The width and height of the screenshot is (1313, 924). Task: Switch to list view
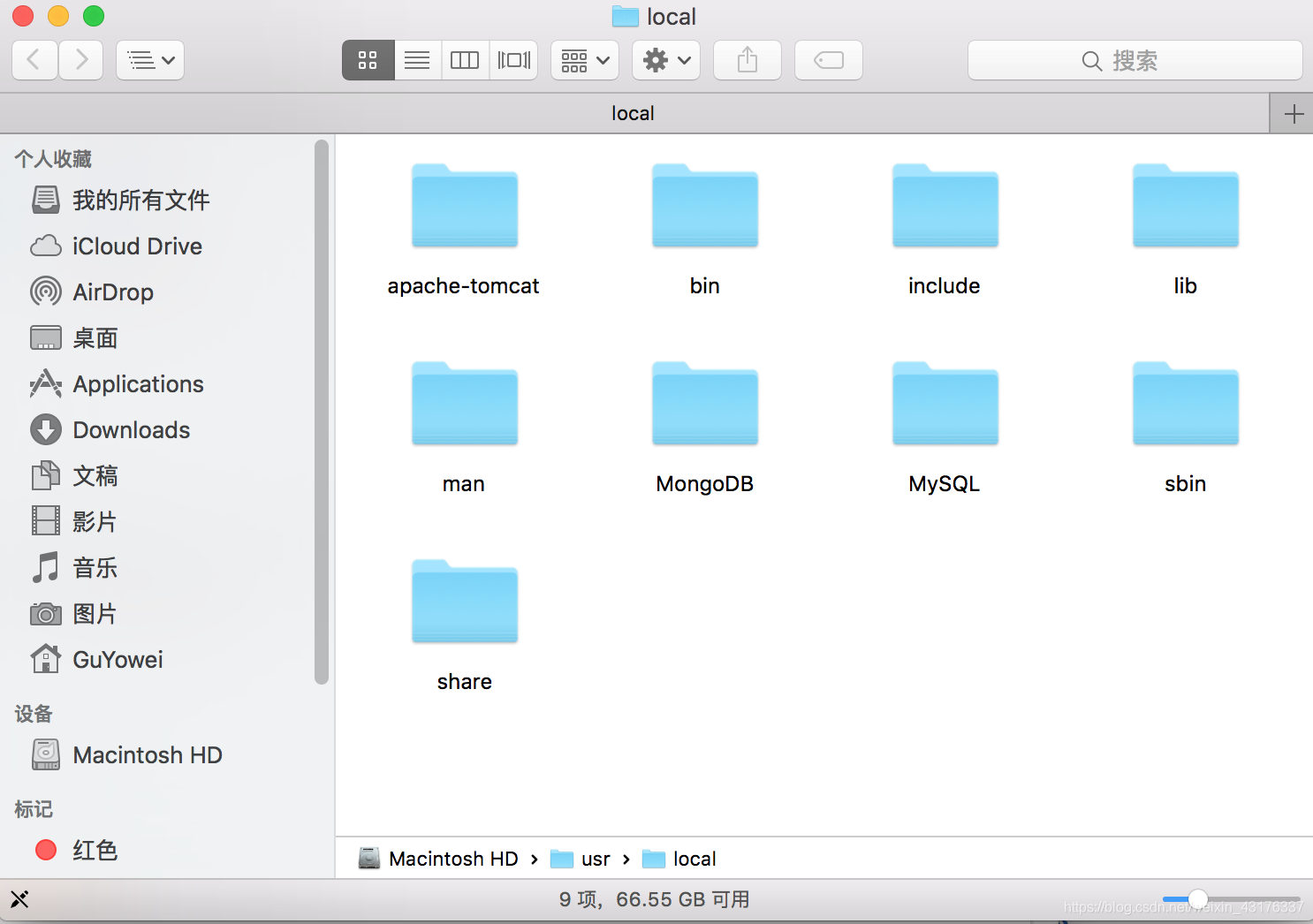coord(417,60)
